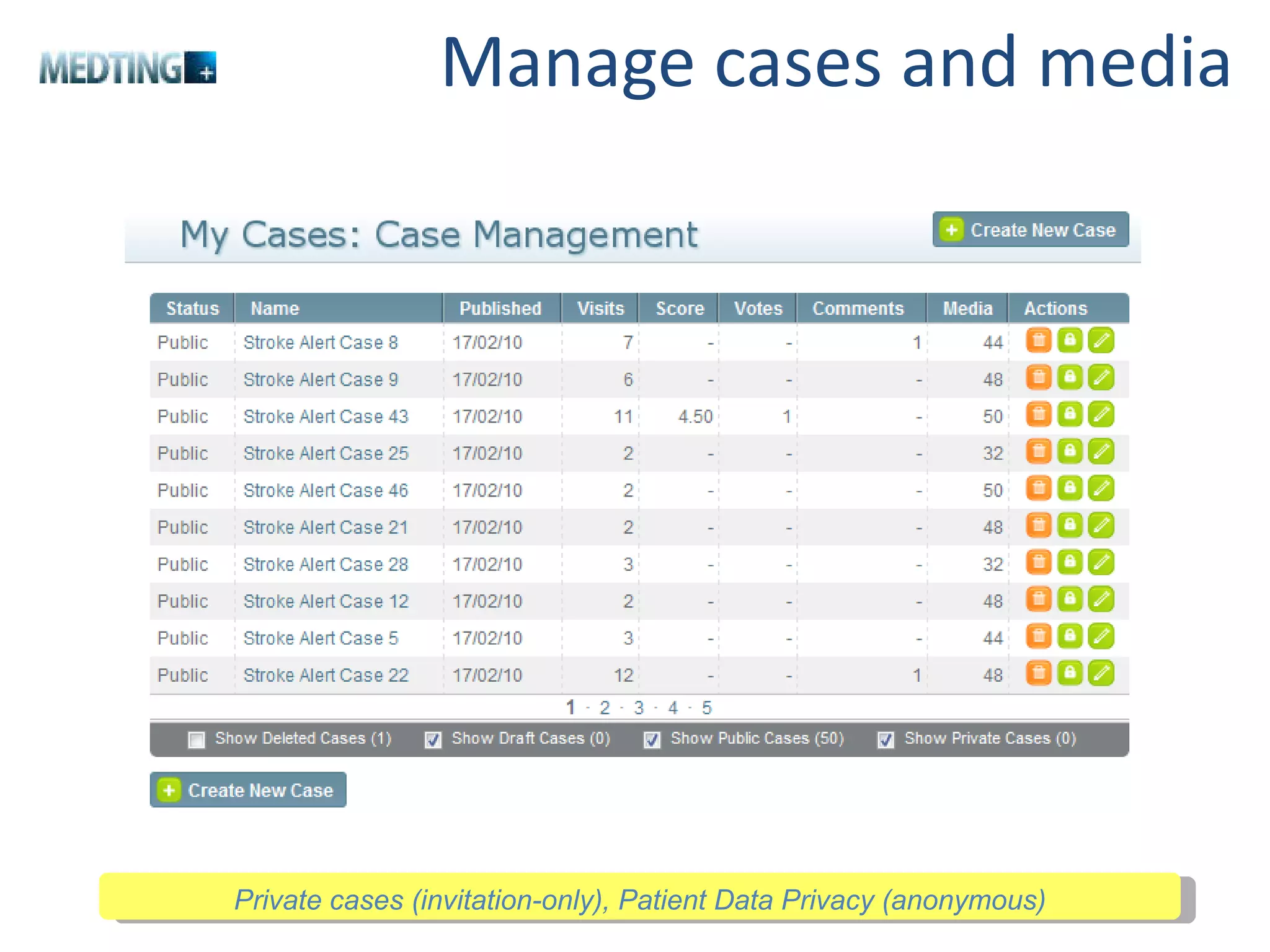Go to page 4 of cases

pyautogui.click(x=673, y=708)
